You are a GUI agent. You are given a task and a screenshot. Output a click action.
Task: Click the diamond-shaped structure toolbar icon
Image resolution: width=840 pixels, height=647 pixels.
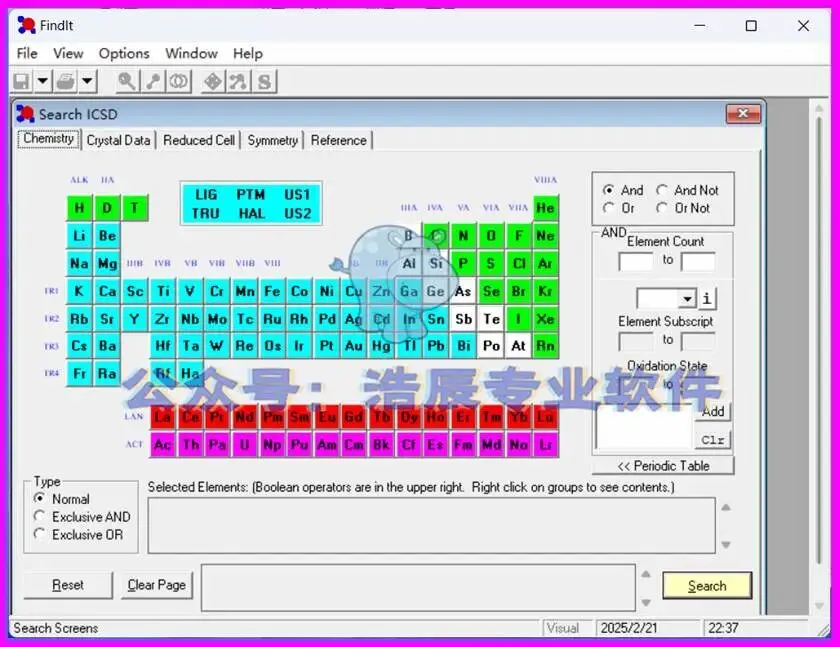(x=213, y=81)
